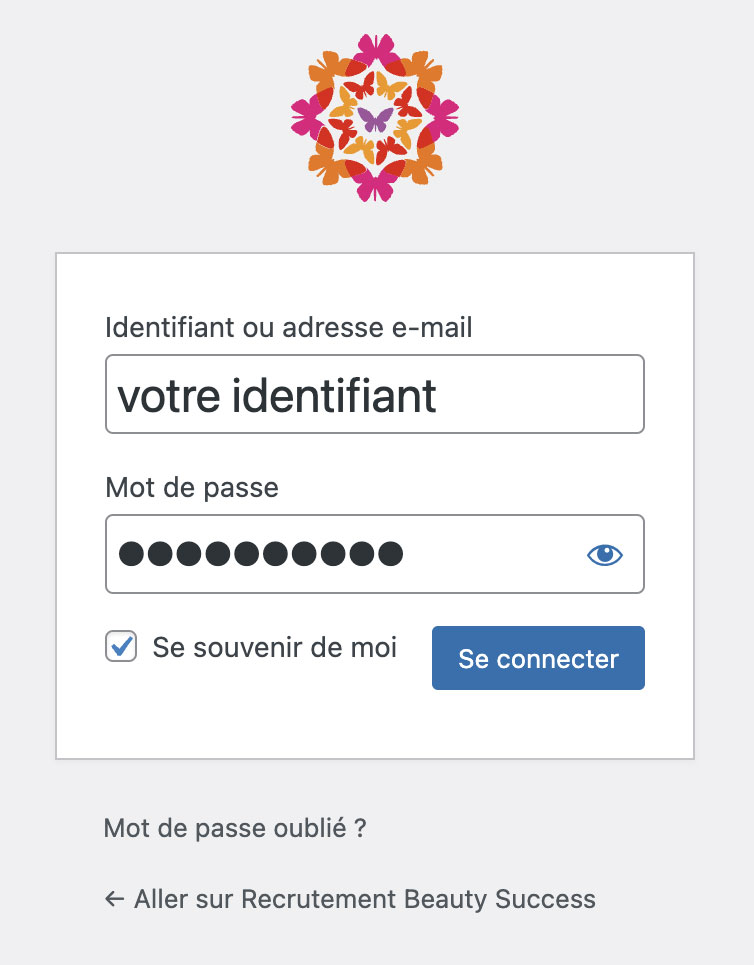Click the butterfly mandala site logo
Image resolution: width=754 pixels, height=965 pixels.
tap(375, 118)
